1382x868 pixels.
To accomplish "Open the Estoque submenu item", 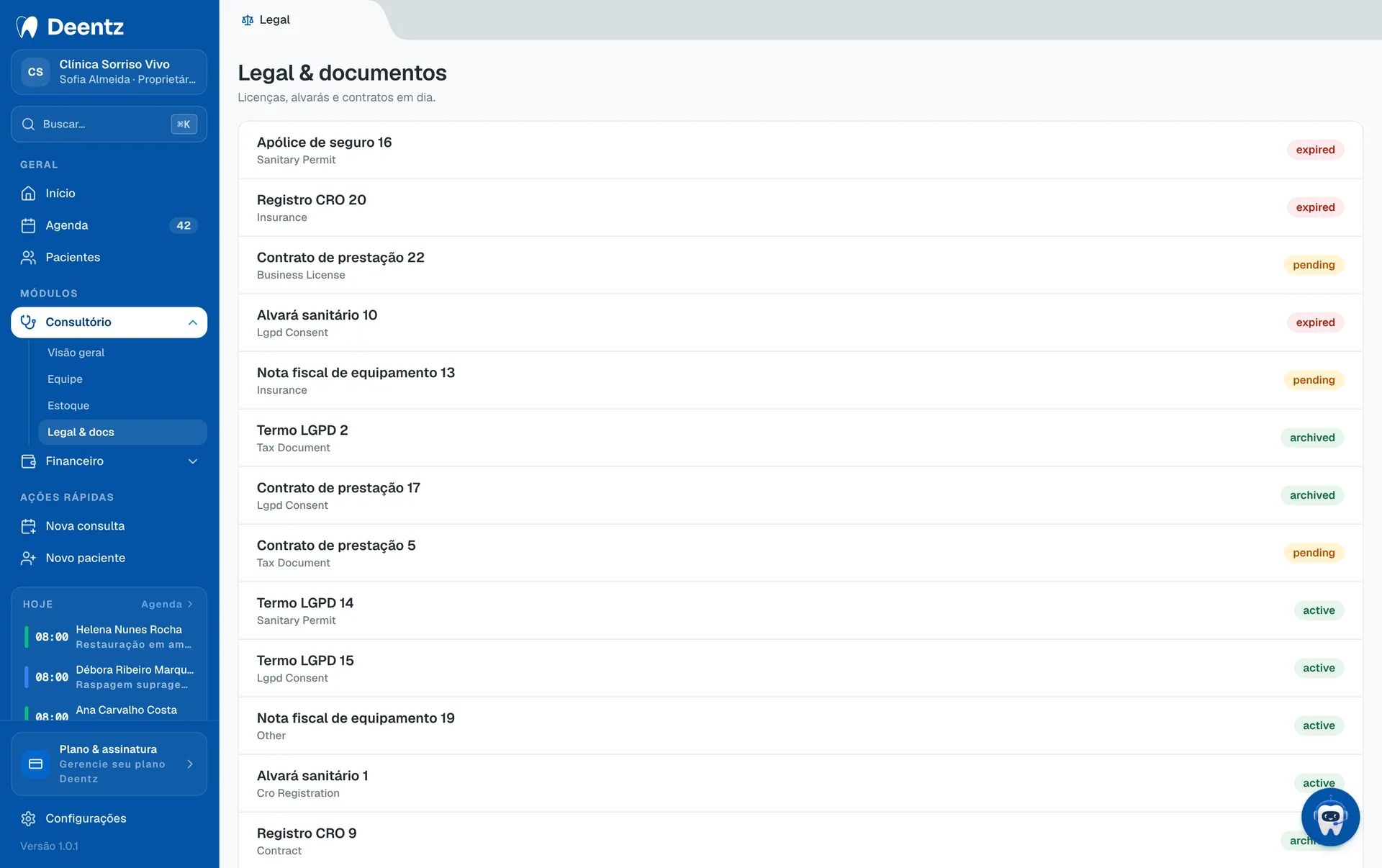I will (122, 406).
